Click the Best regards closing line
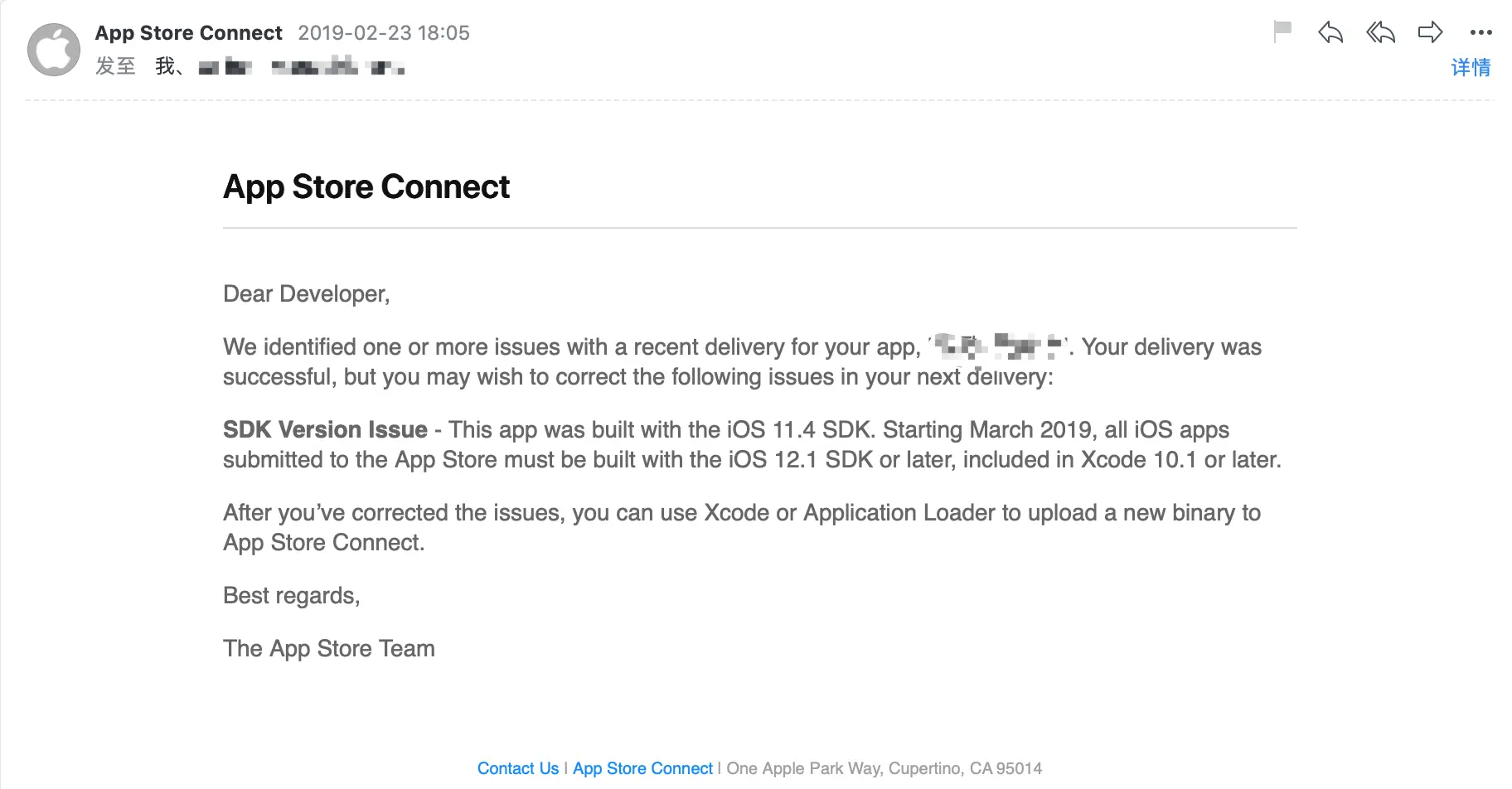The image size is (1512, 789). [291, 596]
